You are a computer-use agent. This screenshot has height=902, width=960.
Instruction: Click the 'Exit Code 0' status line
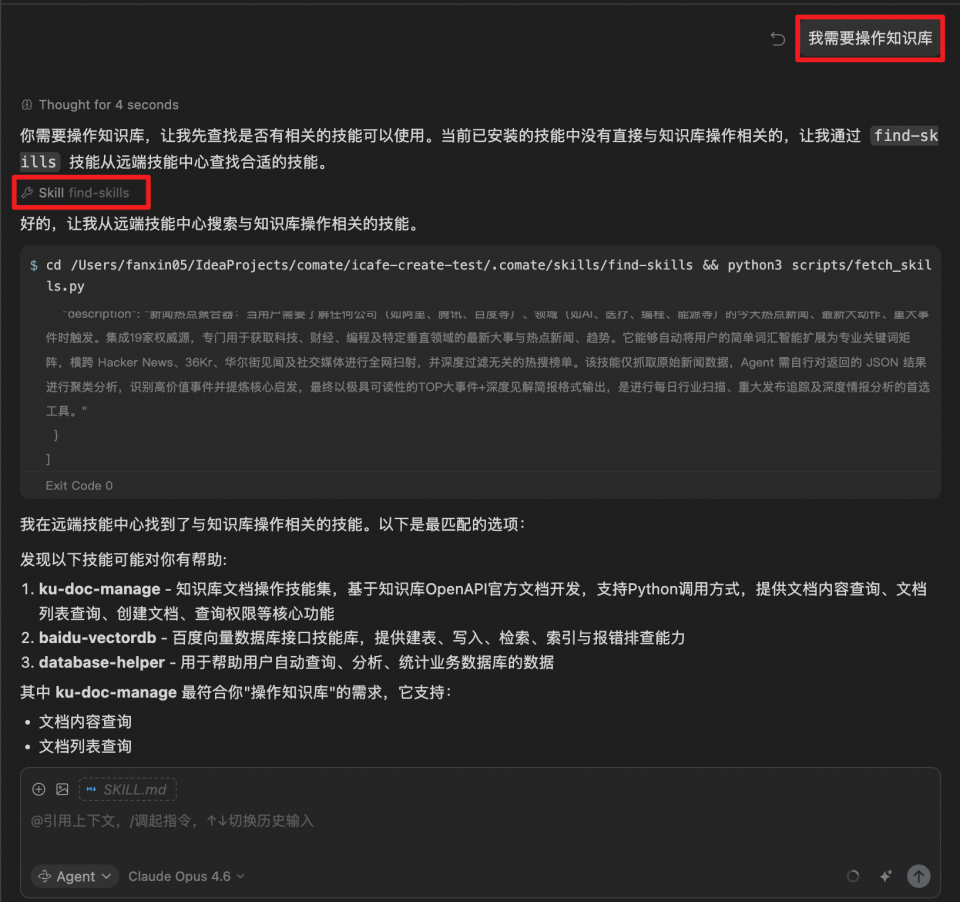point(79,486)
